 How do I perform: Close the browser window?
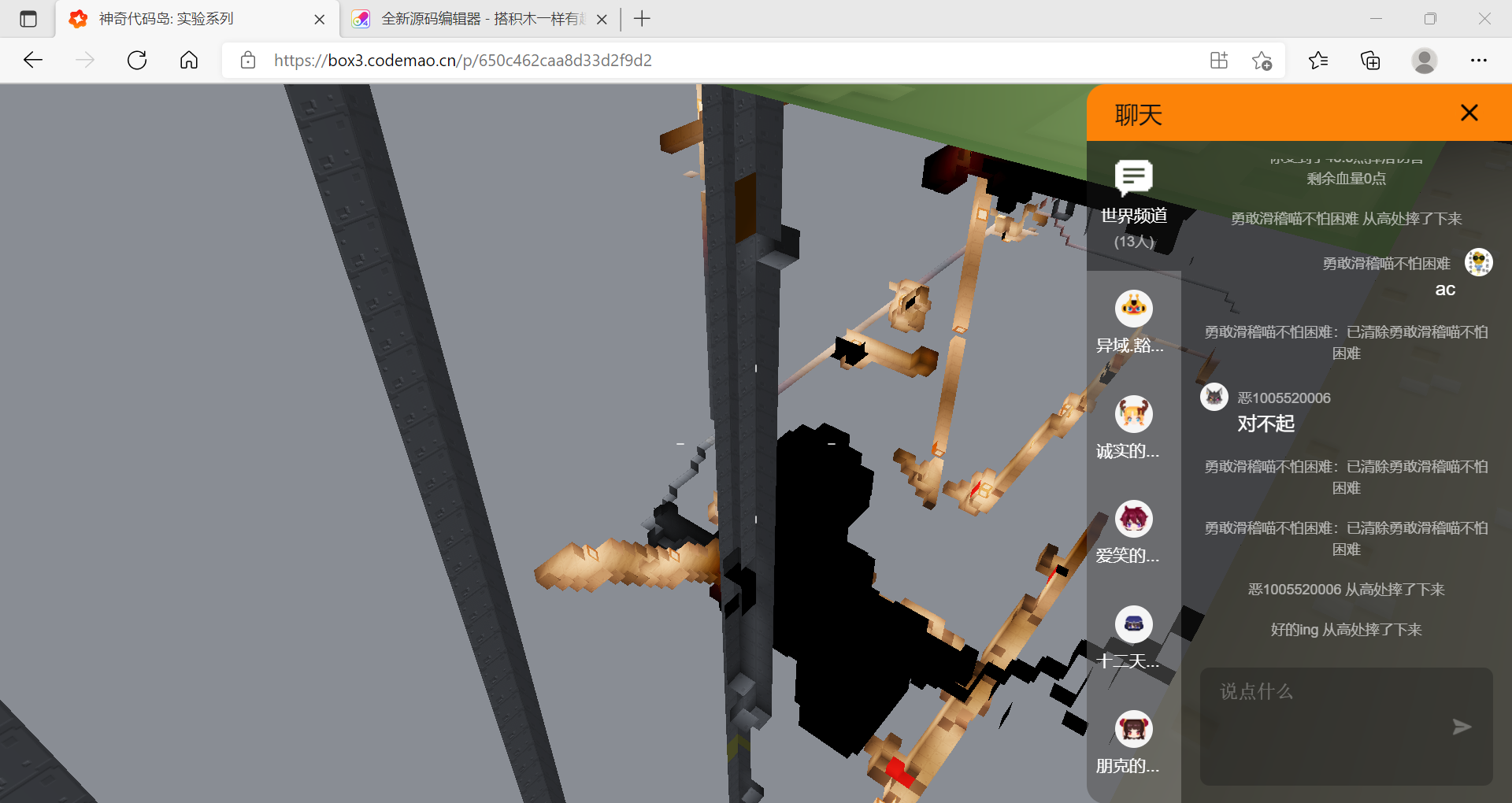[1484, 19]
